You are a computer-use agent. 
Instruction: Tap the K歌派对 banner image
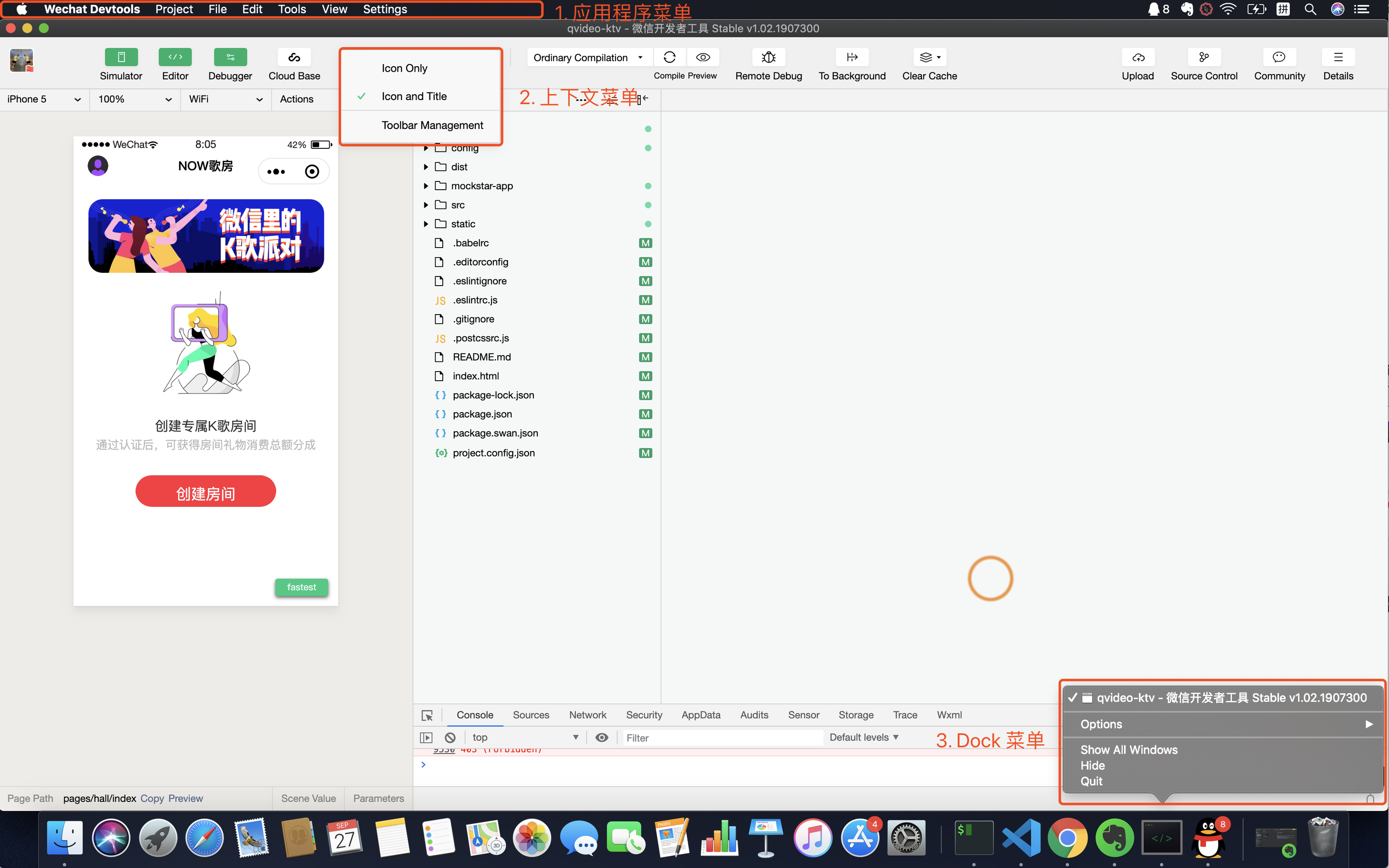point(206,236)
